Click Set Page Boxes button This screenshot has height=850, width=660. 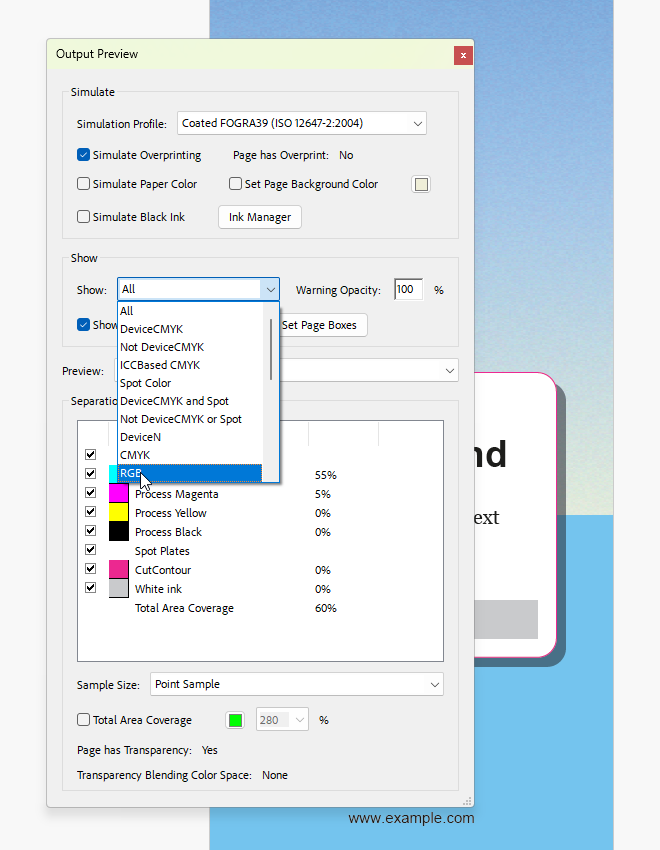click(323, 325)
